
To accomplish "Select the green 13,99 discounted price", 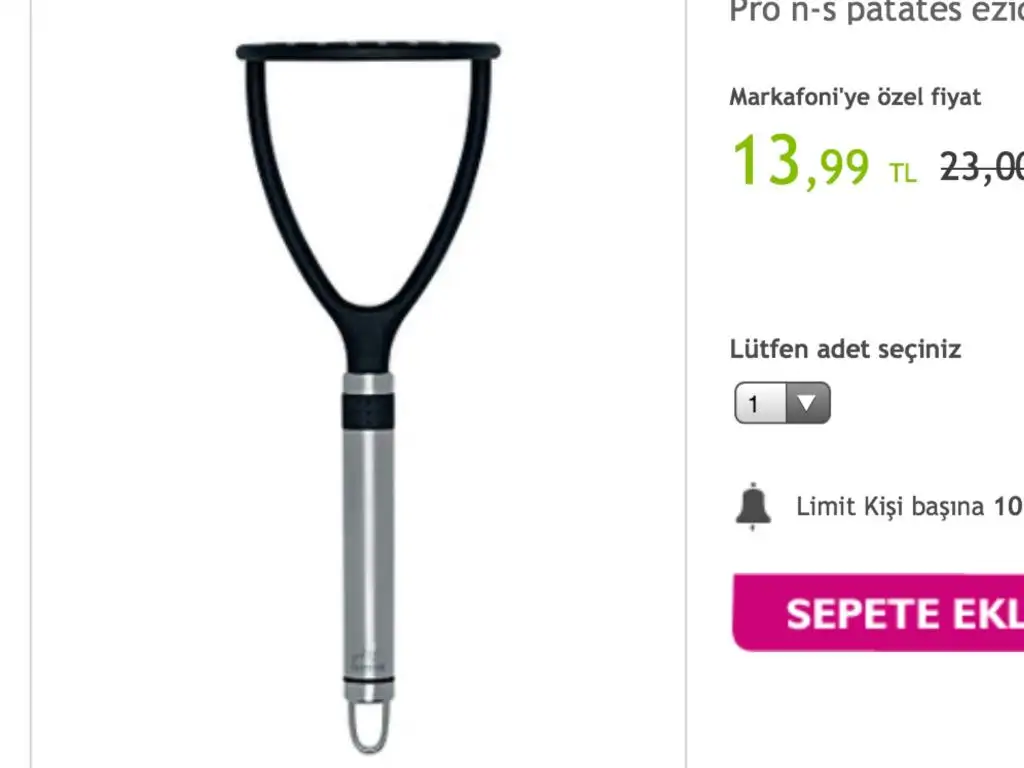I will pos(801,162).
